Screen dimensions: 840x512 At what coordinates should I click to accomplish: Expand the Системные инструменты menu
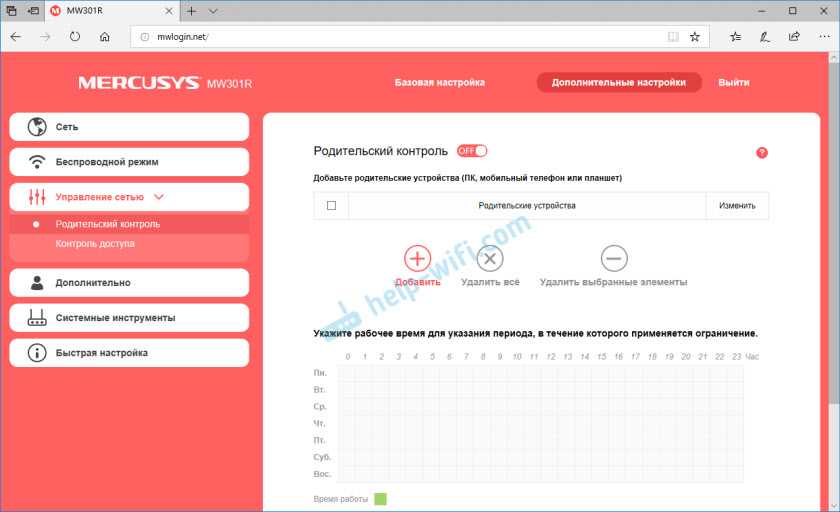(x=129, y=317)
